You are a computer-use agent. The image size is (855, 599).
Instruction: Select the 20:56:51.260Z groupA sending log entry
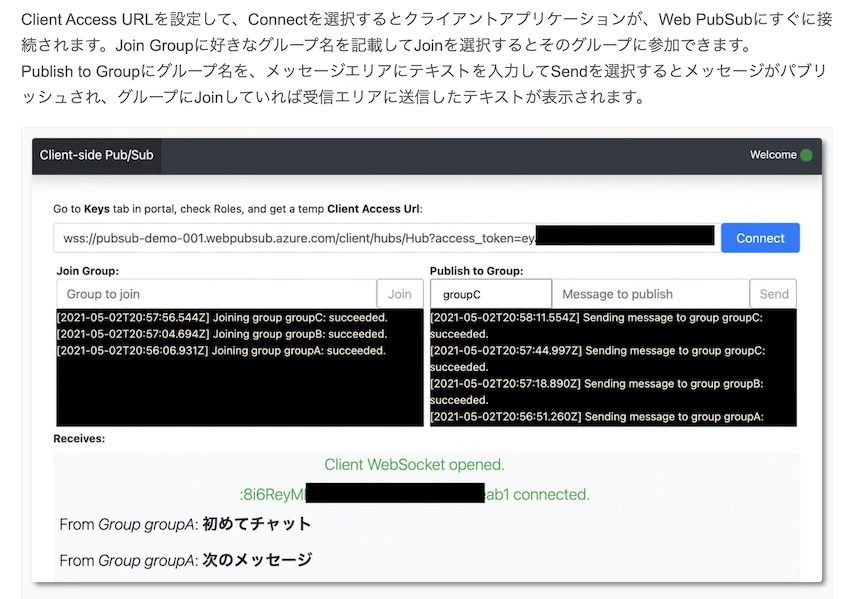click(x=597, y=417)
